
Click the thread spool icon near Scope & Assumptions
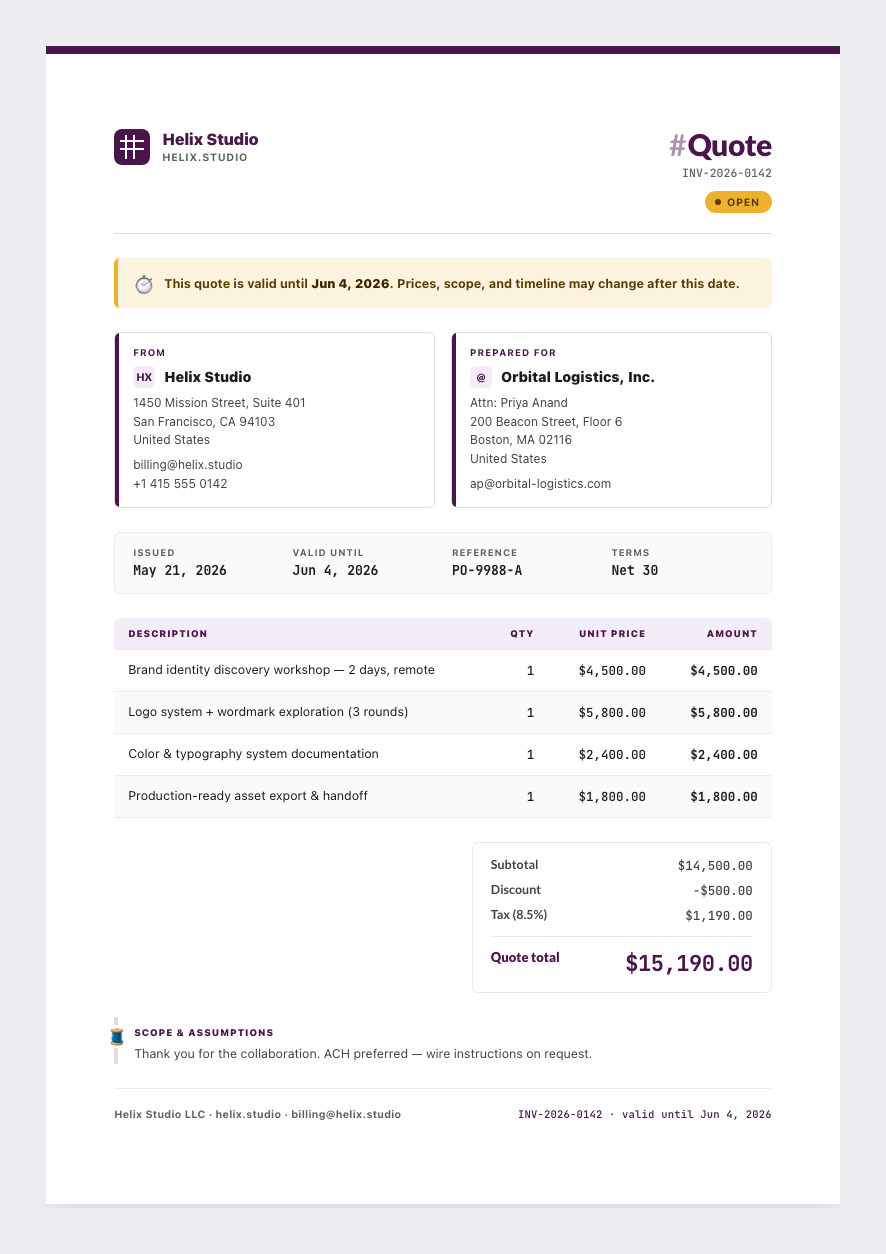pyautogui.click(x=117, y=1036)
